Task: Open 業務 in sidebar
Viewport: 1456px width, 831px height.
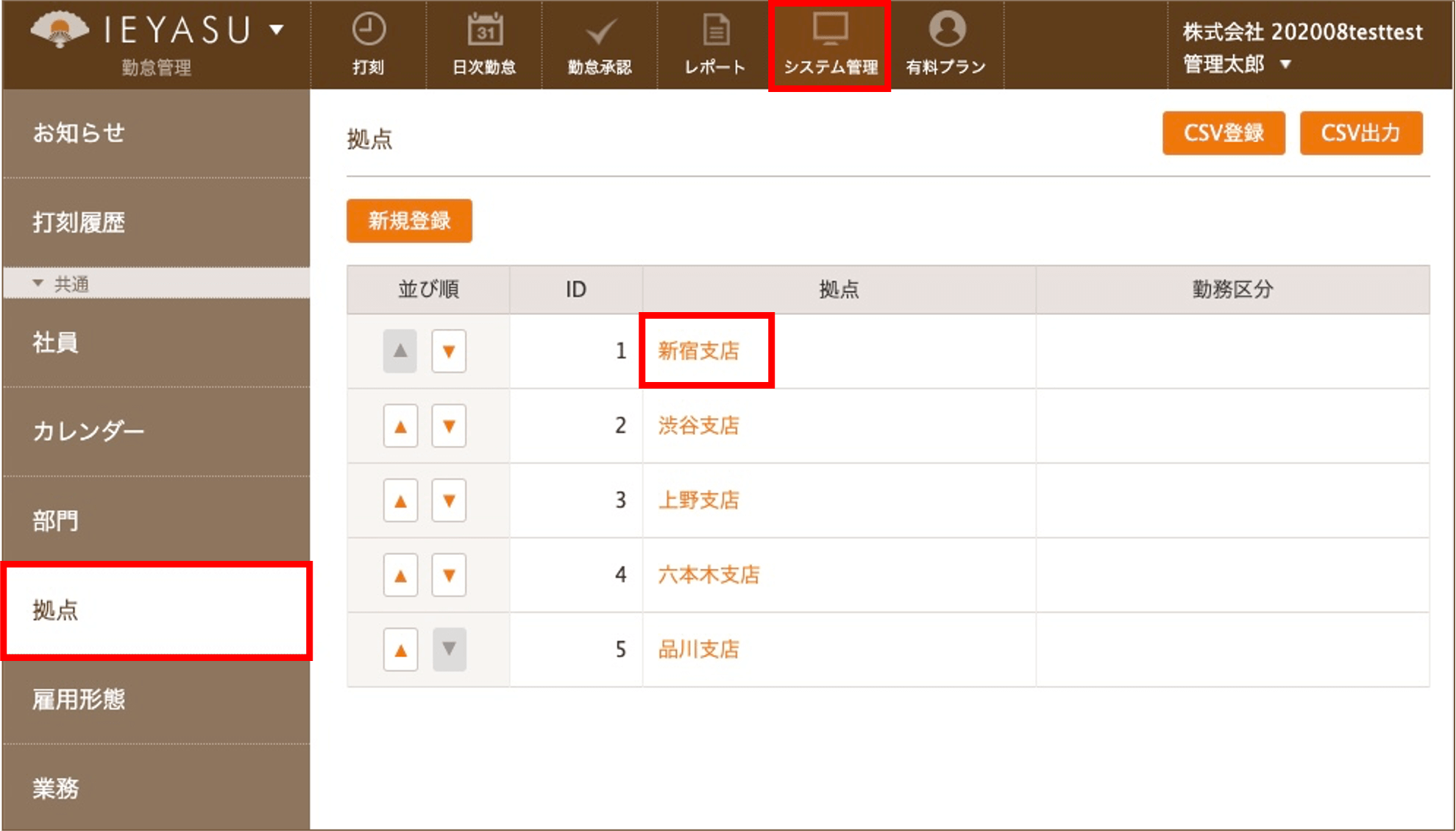Action: coord(156,788)
